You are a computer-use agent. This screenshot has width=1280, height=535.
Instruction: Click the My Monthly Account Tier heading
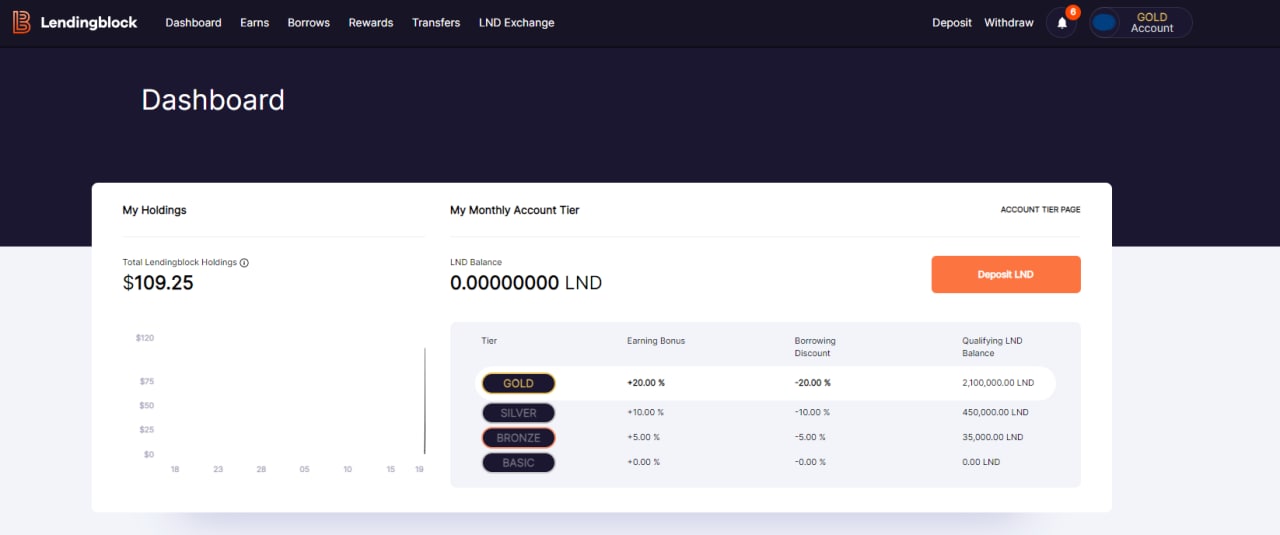(515, 210)
